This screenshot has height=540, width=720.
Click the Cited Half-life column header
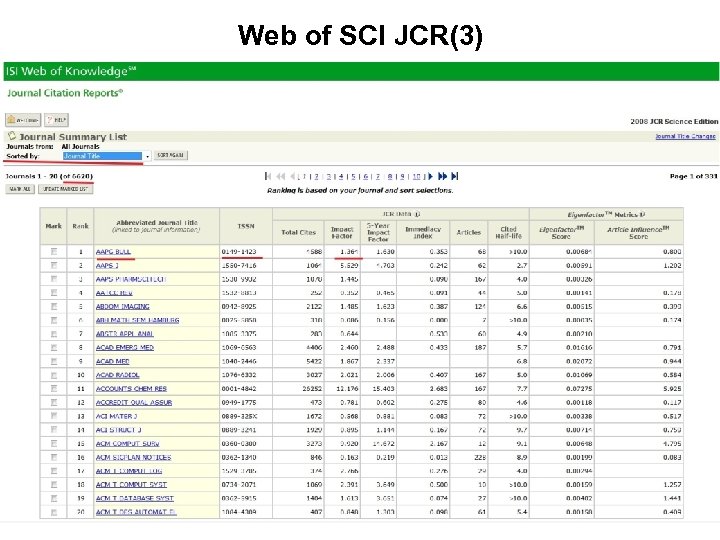[x=508, y=232]
